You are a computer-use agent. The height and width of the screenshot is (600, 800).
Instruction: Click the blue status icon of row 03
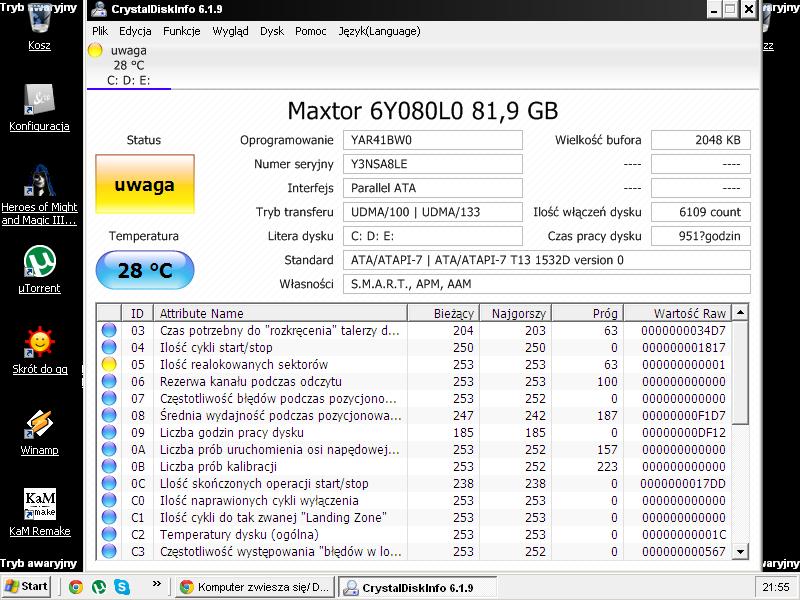click(109, 330)
